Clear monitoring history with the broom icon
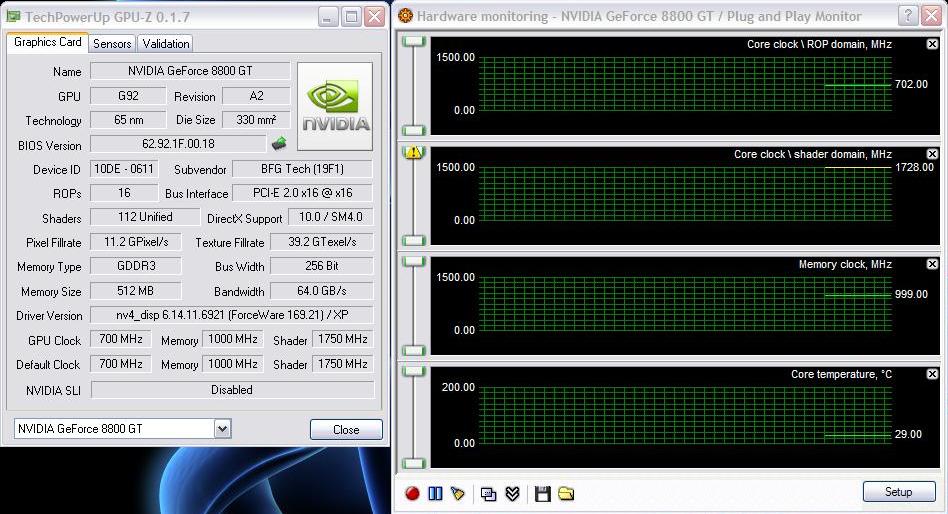Screen dimensions: 948x514 (x=458, y=493)
